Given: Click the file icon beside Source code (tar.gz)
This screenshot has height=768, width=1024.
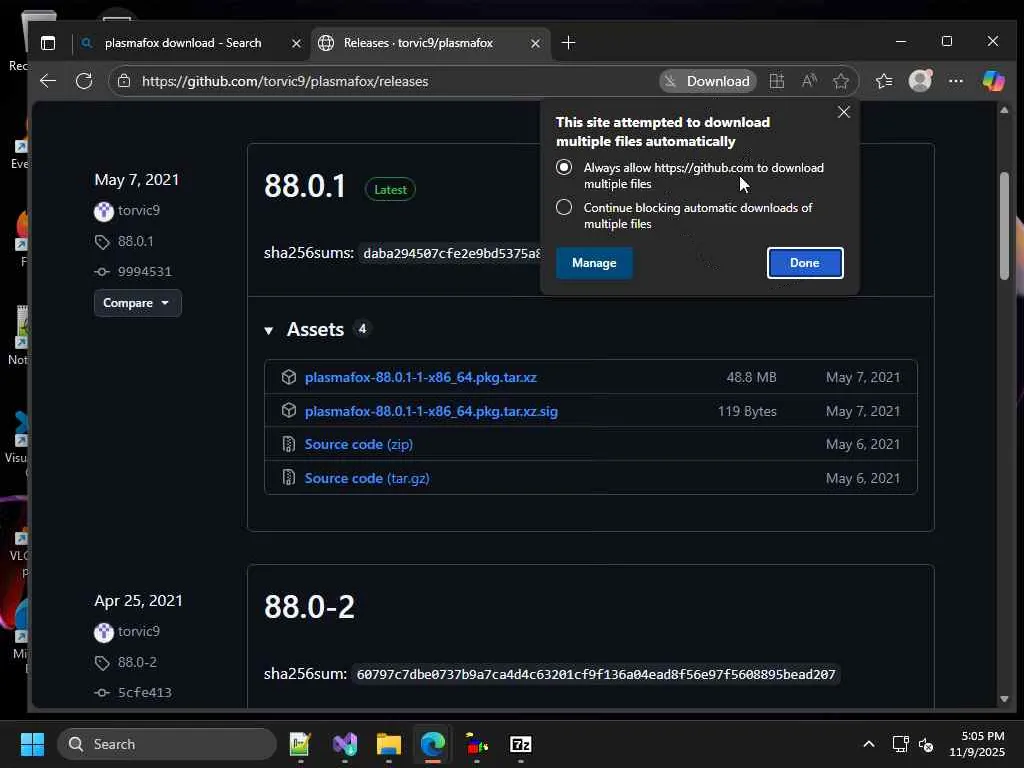Looking at the screenshot, I should (x=289, y=477).
